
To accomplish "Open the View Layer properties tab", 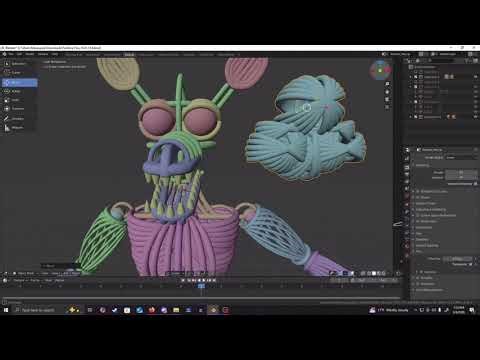I will [x=407, y=174].
